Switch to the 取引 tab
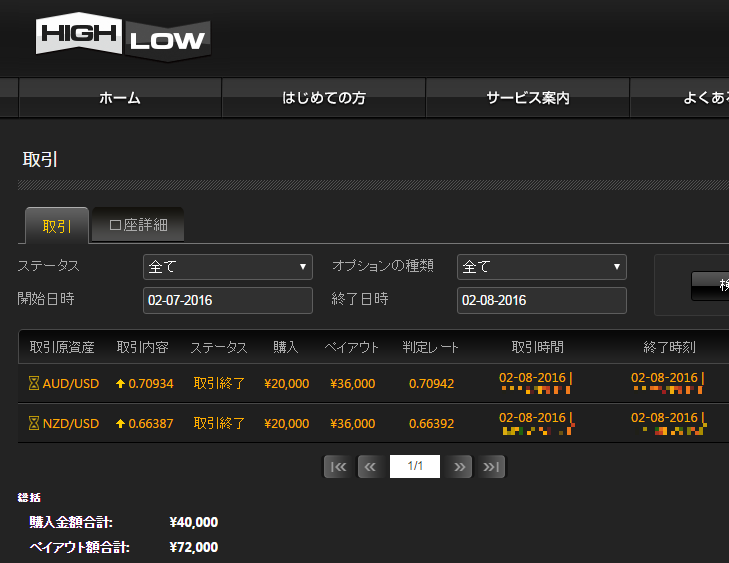 coord(57,226)
